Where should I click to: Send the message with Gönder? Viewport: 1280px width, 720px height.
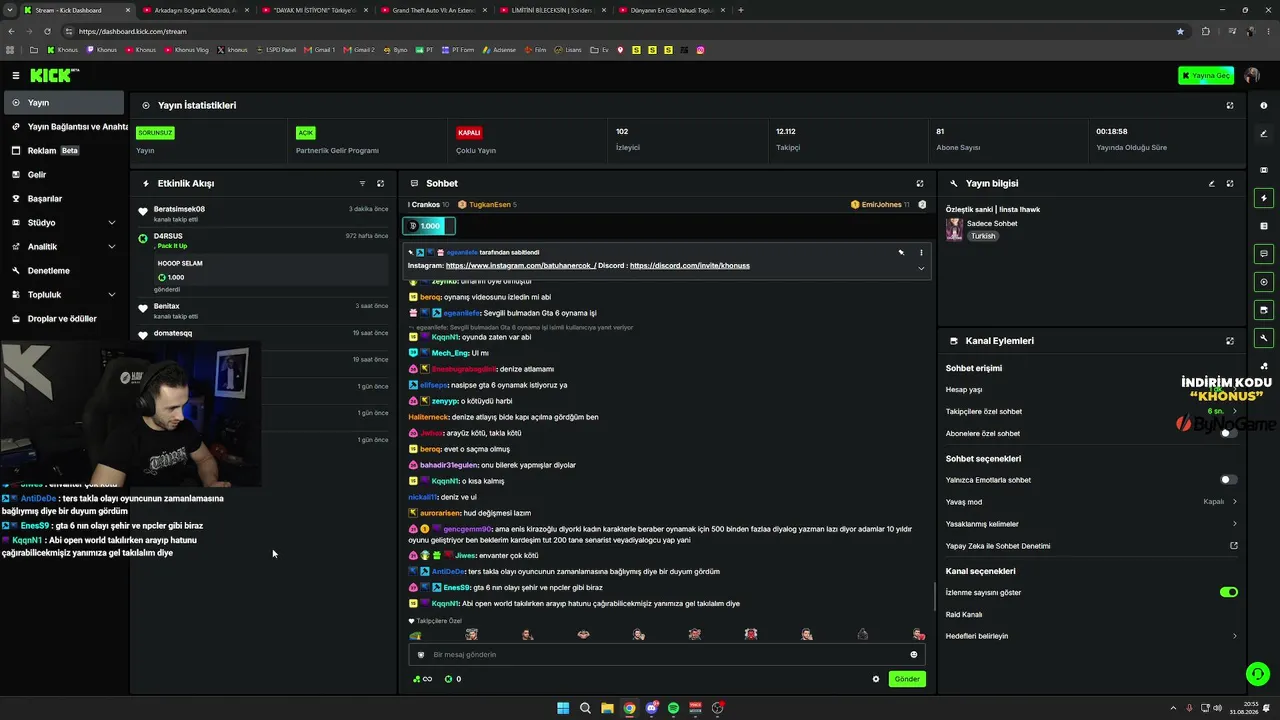(907, 679)
